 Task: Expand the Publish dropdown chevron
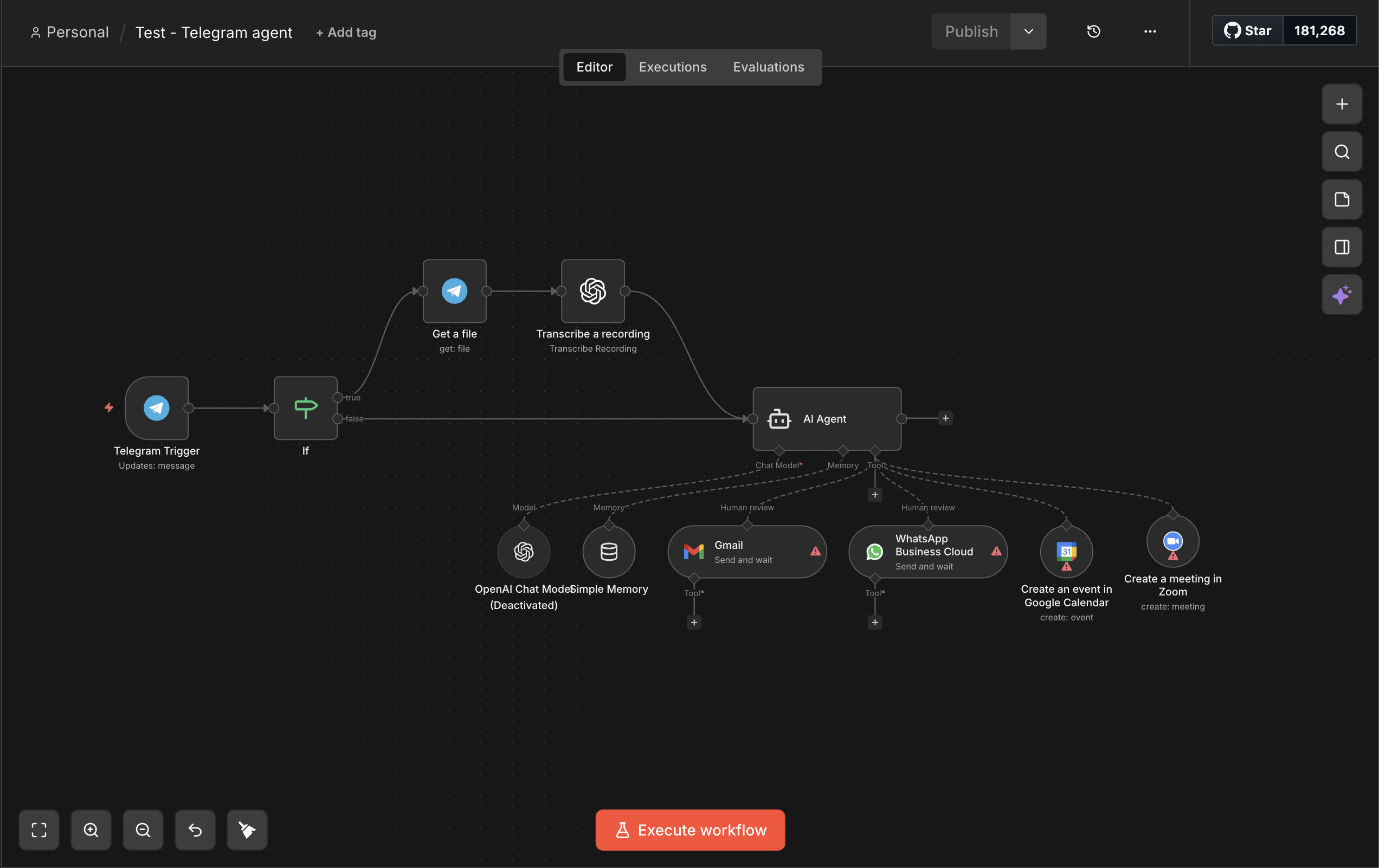click(1028, 31)
